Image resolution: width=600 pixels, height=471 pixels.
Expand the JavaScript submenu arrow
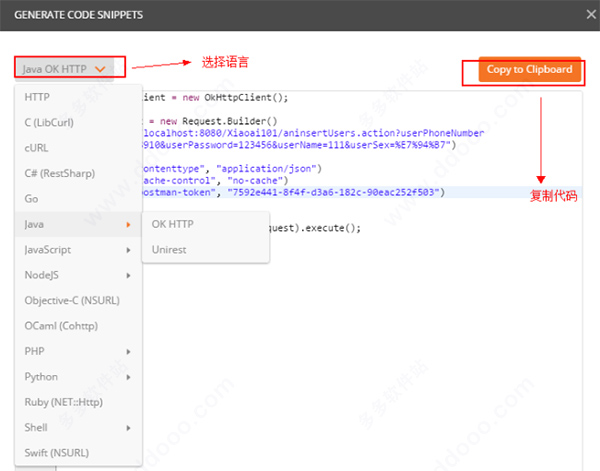[x=128, y=250]
